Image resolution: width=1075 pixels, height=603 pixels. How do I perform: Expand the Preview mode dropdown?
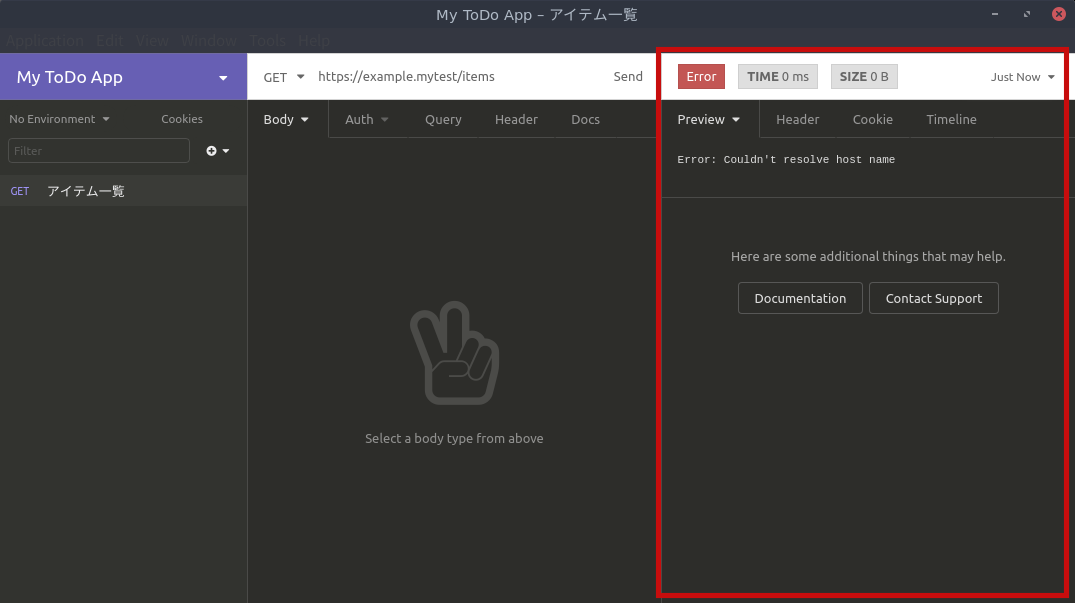(708, 120)
